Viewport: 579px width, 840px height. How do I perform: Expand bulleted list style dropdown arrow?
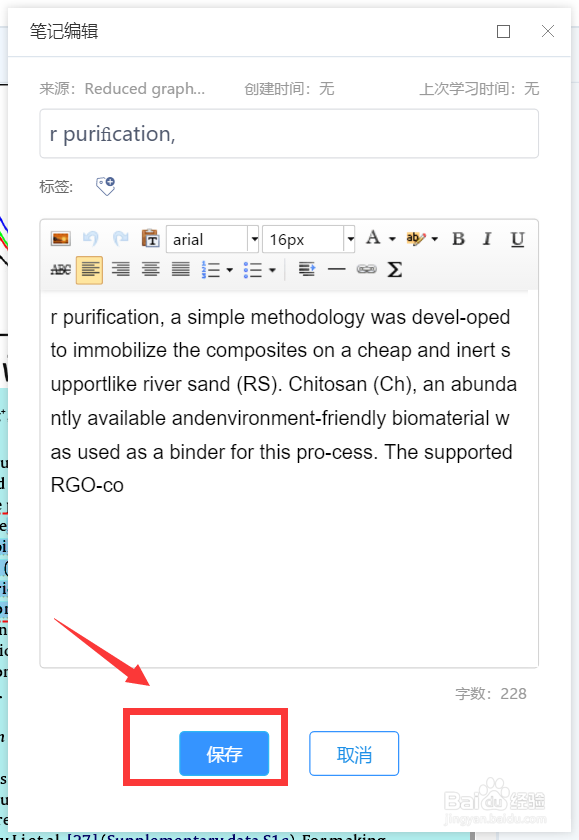coord(272,270)
